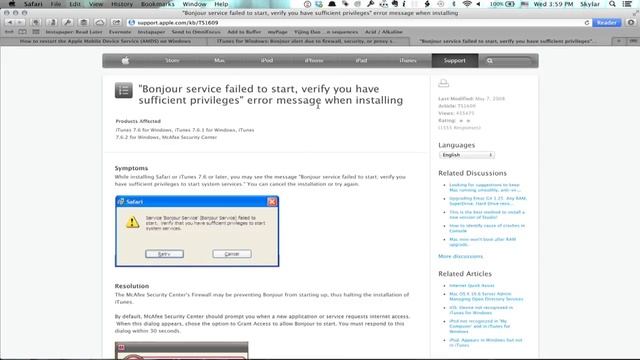Show the Top Sites grid icon
Viewport: 640px width, 360px height.
pyautogui.click(x=36, y=32)
